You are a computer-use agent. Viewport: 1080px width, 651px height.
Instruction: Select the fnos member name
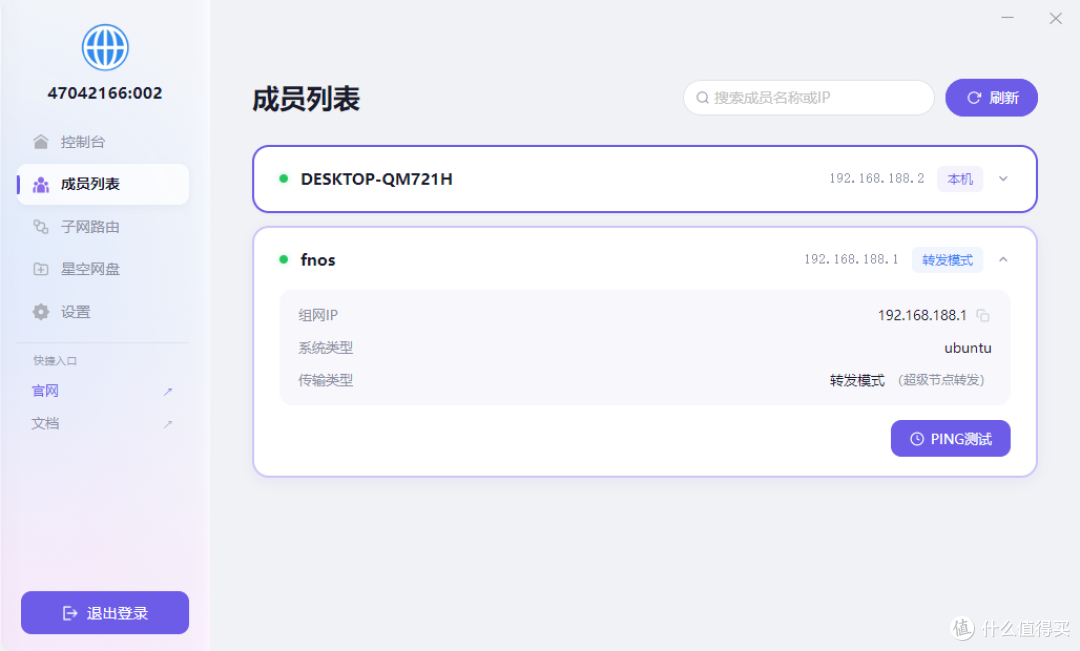[318, 260]
